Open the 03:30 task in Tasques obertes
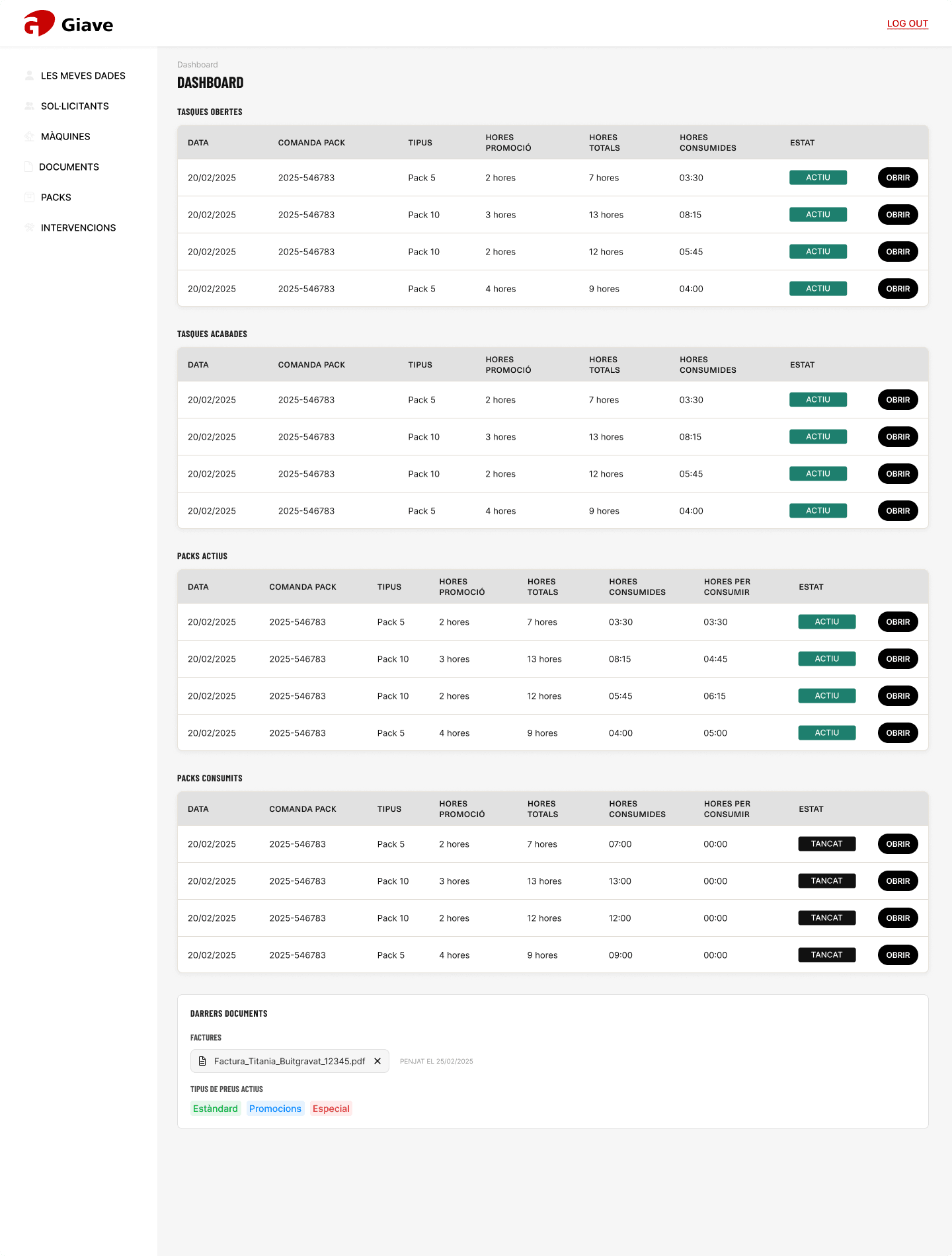This screenshot has height=1256, width=952. (x=898, y=178)
